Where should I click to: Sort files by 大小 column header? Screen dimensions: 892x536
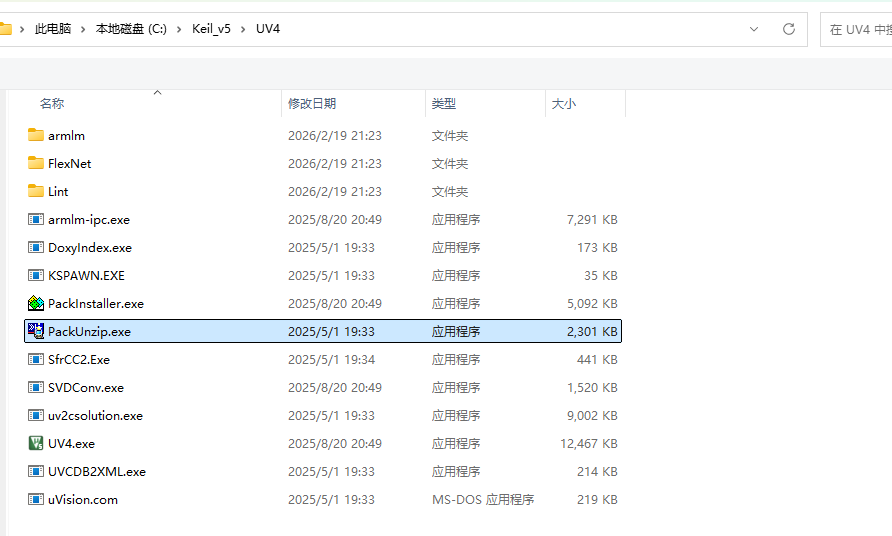point(563,103)
